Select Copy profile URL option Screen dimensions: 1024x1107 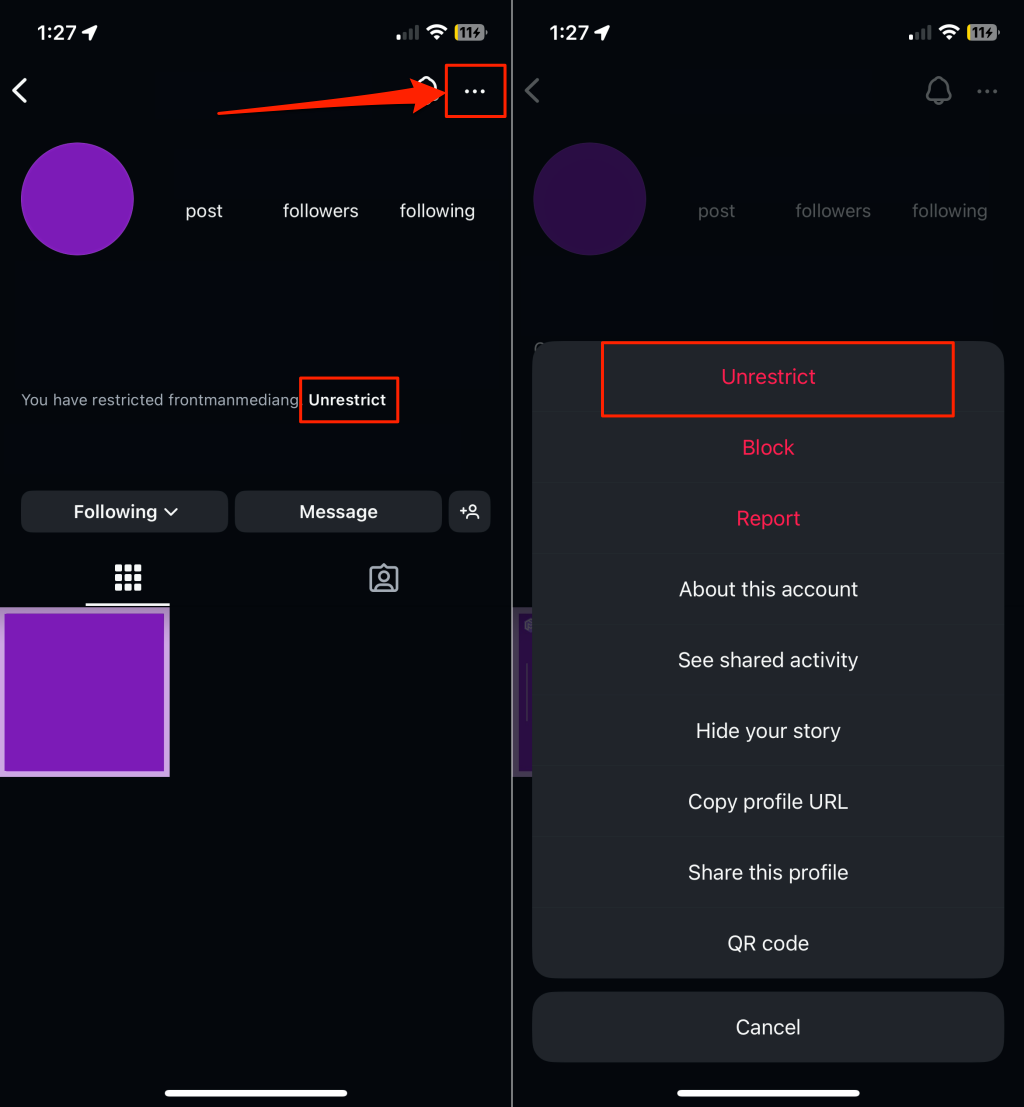point(768,801)
